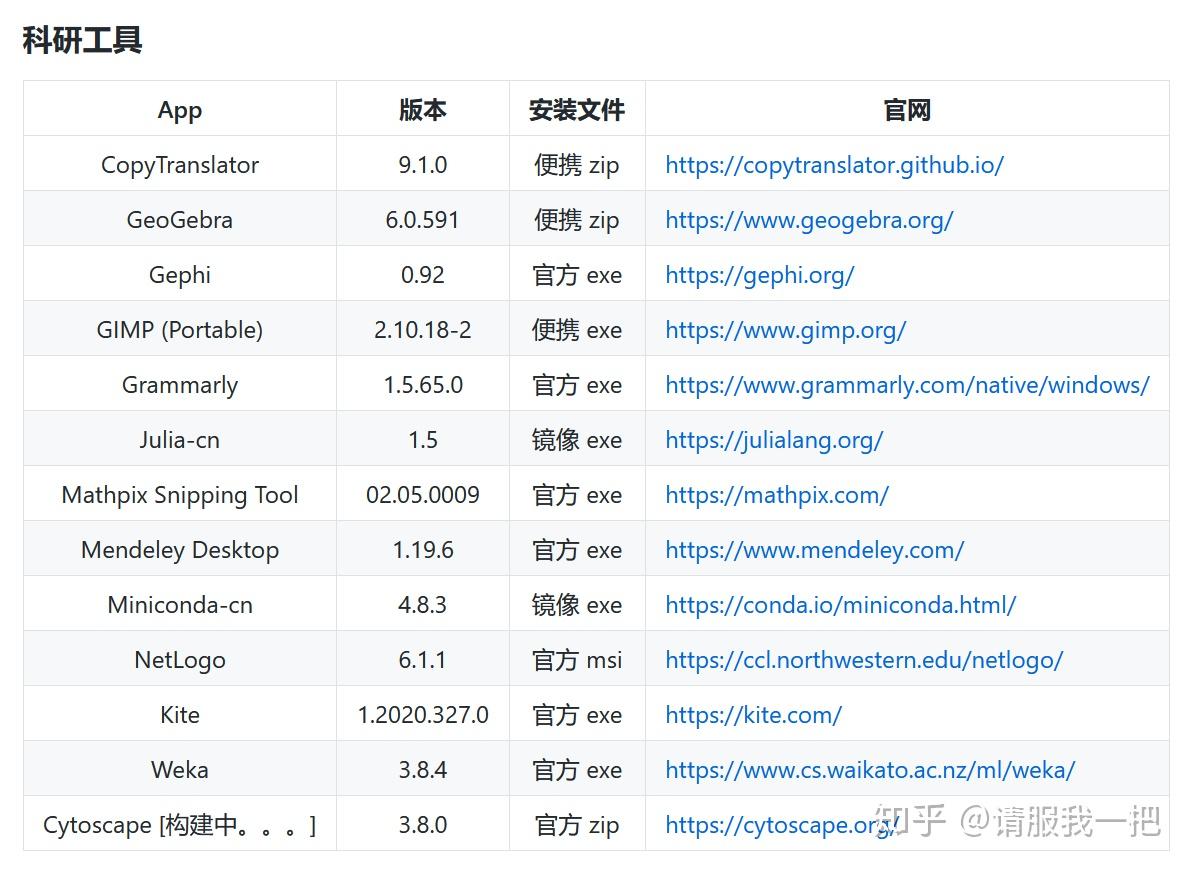Open the www.geogebra.org link
This screenshot has height=869, width=1191.
coord(809,220)
